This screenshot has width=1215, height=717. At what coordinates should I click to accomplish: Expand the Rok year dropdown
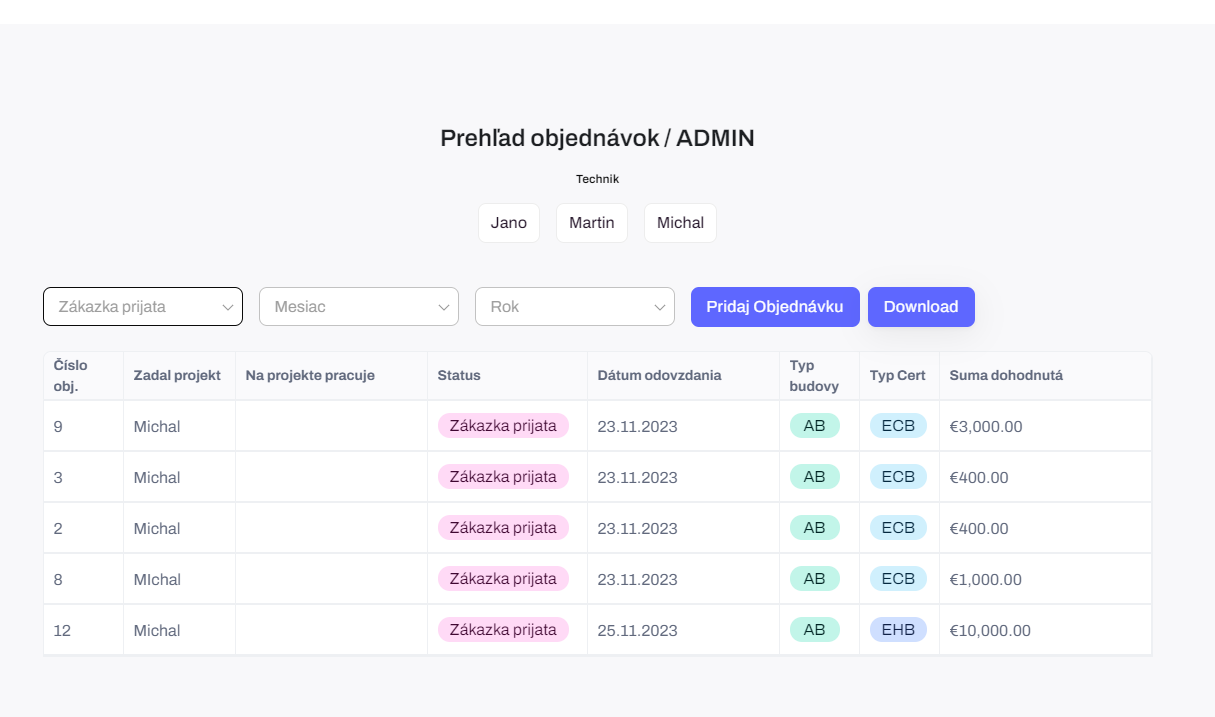coord(575,306)
